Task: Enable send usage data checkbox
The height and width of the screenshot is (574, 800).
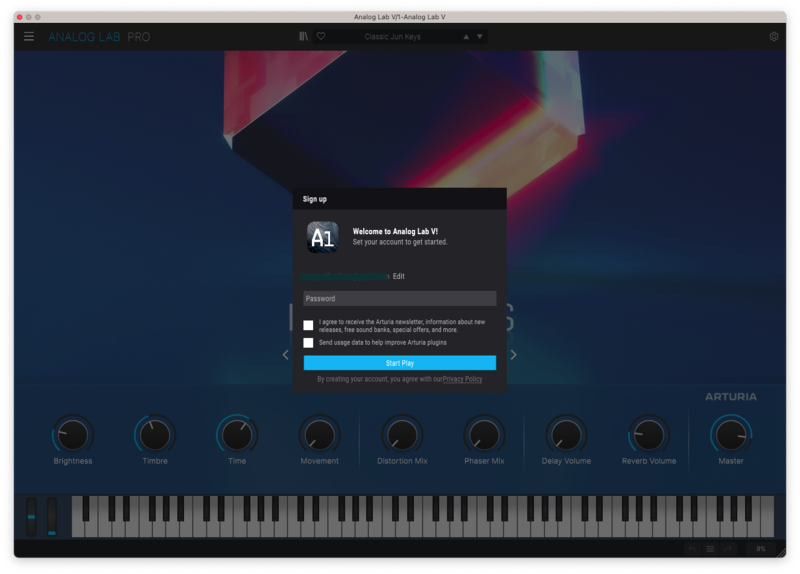Action: [x=308, y=343]
